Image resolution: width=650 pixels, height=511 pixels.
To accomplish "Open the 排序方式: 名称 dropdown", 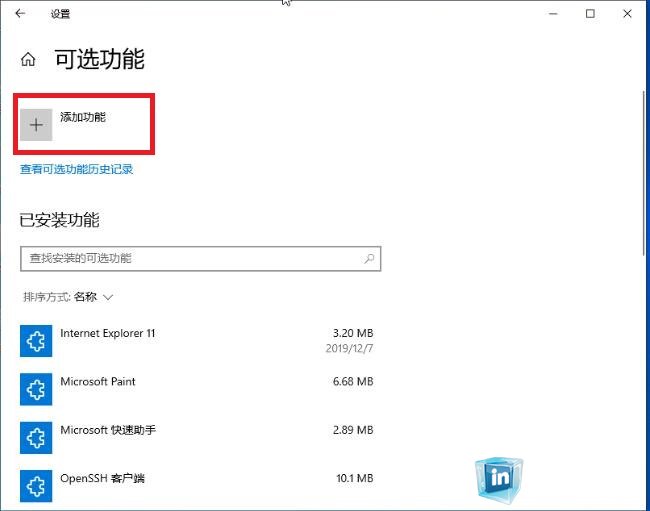I will (x=68, y=297).
